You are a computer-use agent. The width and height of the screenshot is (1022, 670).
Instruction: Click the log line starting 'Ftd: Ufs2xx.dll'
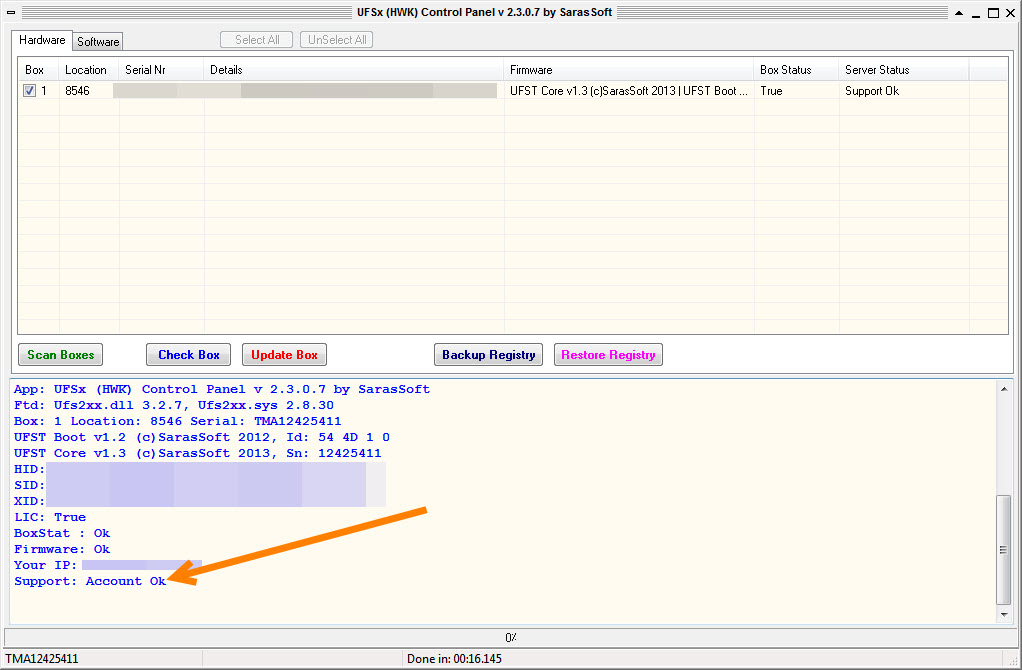click(174, 405)
